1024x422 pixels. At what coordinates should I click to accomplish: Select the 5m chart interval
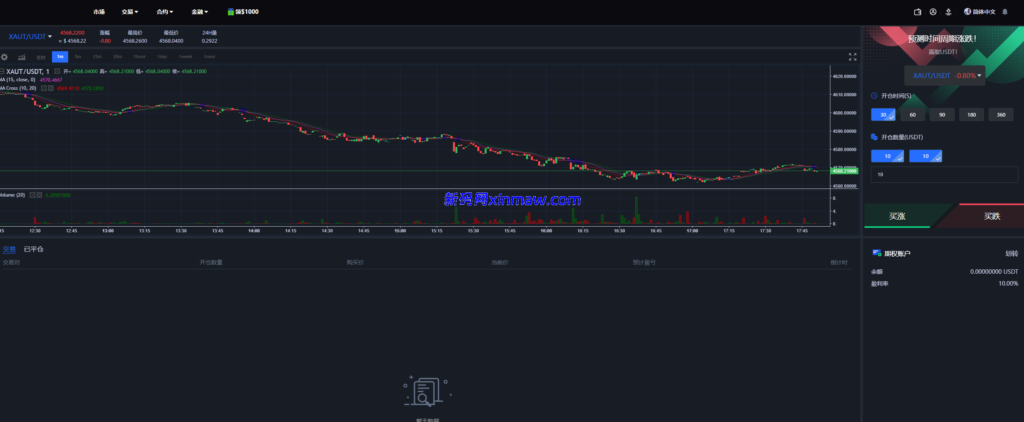point(78,57)
